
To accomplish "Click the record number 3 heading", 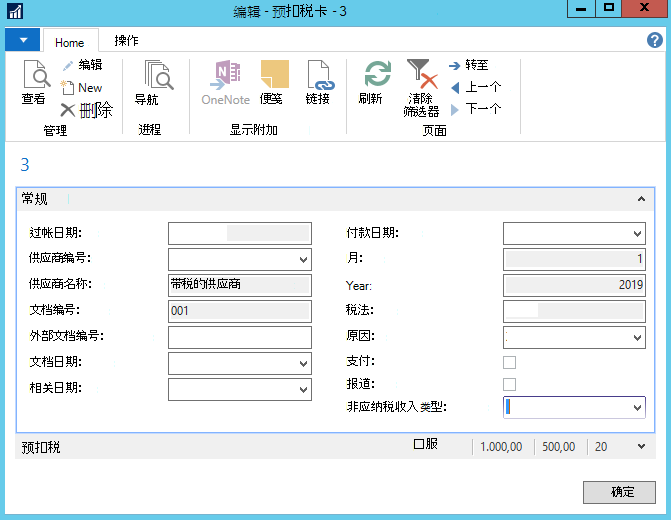I will pos(25,165).
